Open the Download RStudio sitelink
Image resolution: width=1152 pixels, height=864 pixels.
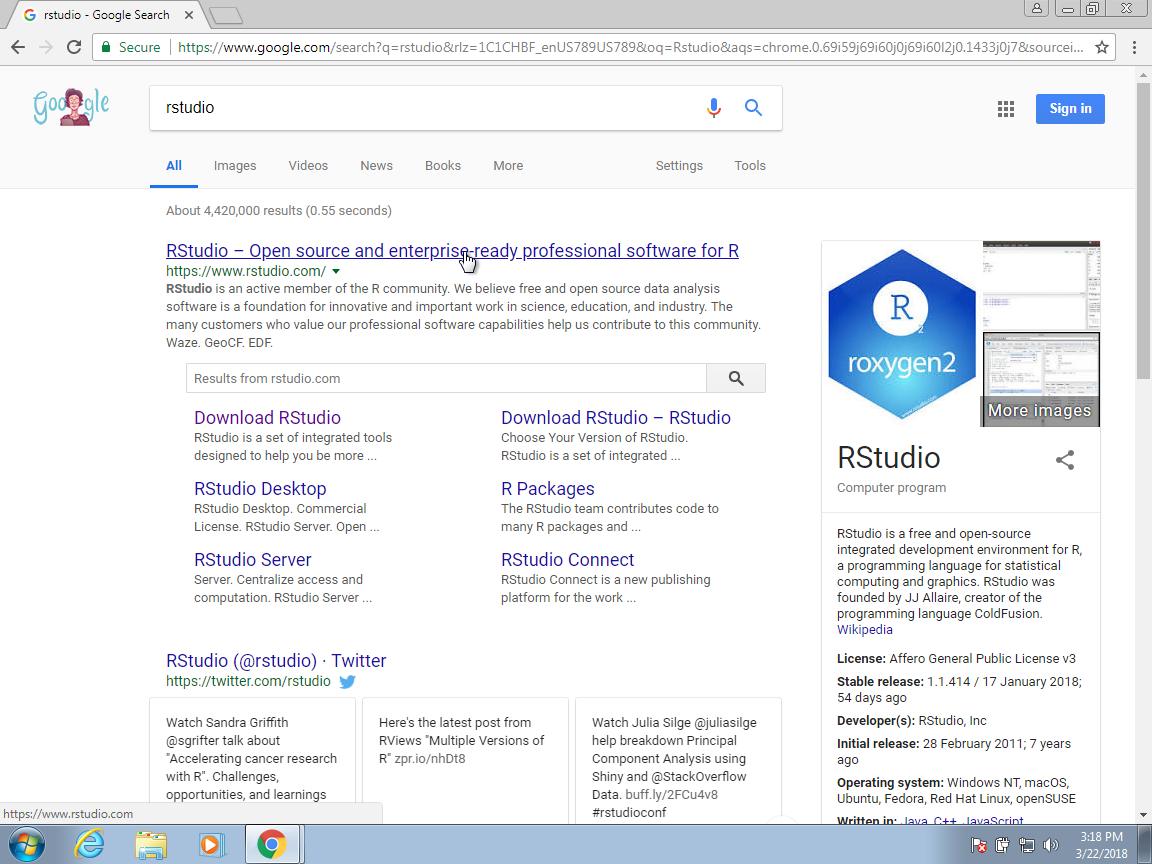pyautogui.click(x=267, y=418)
